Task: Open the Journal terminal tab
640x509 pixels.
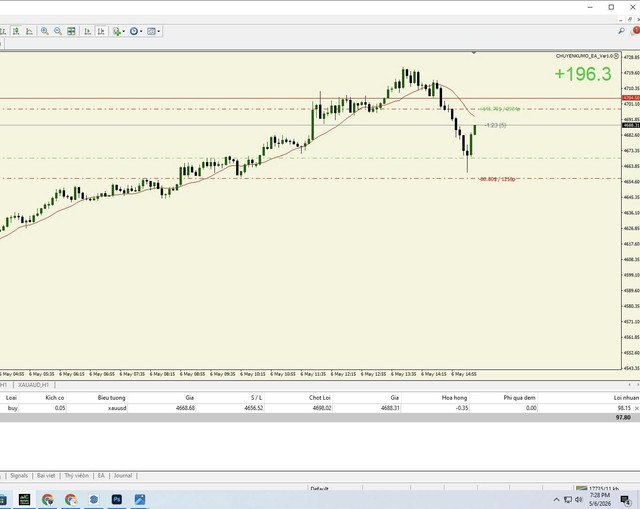Action: point(122,476)
